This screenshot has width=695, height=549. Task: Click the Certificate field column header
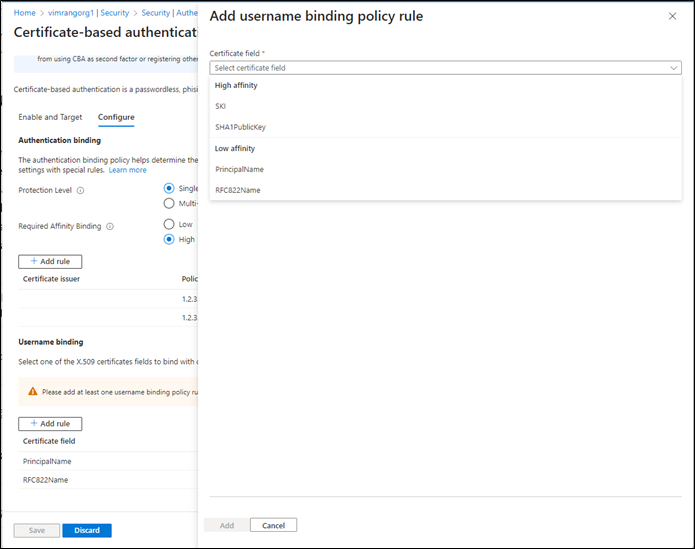[x=49, y=441]
